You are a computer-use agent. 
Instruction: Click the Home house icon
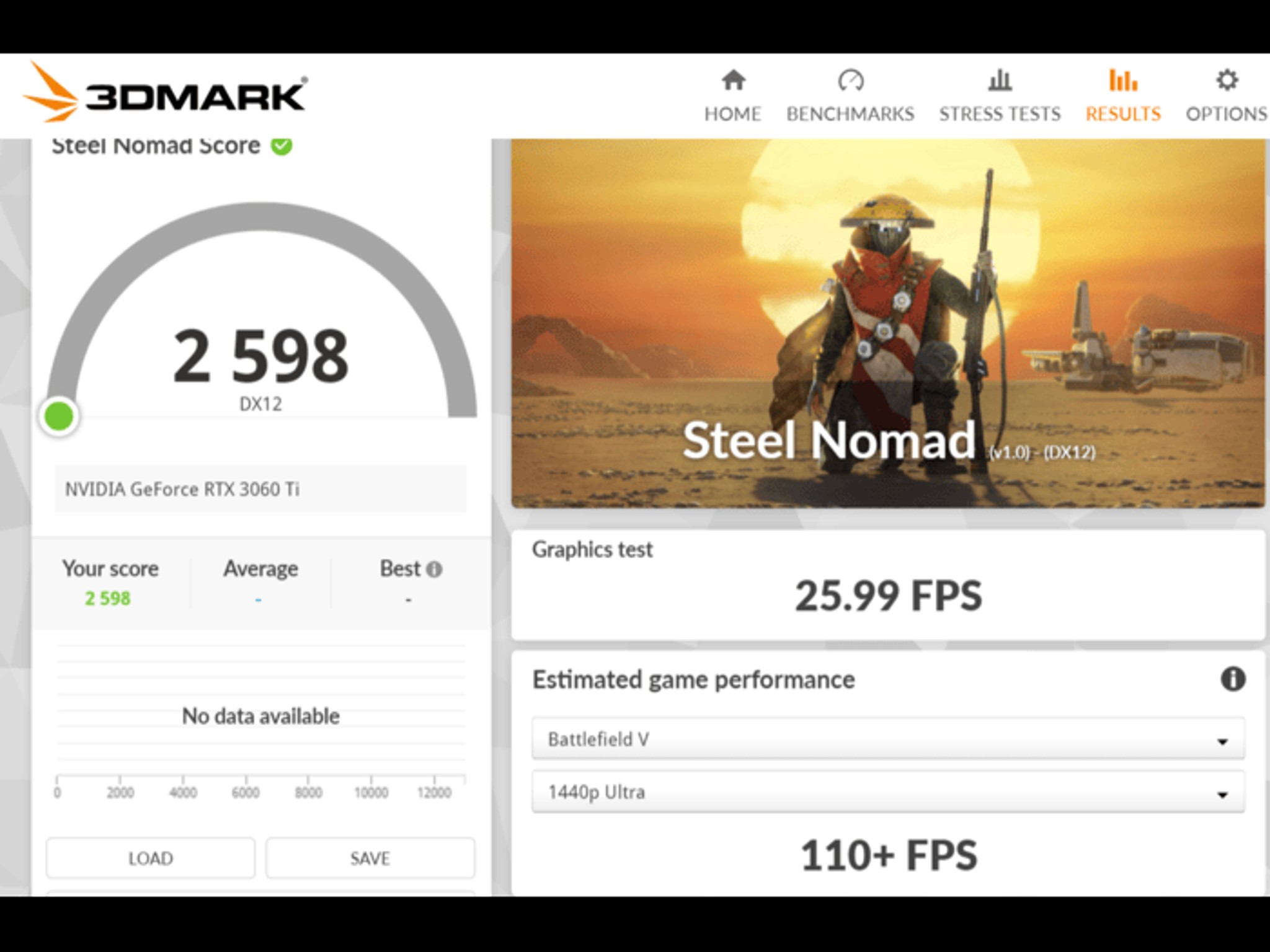pos(733,80)
